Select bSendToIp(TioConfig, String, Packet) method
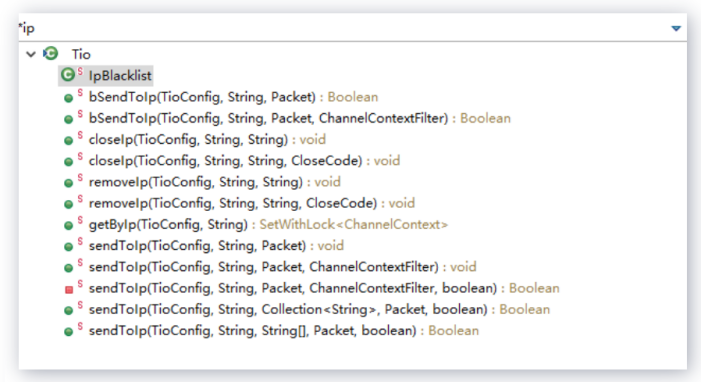 pyautogui.click(x=233, y=97)
